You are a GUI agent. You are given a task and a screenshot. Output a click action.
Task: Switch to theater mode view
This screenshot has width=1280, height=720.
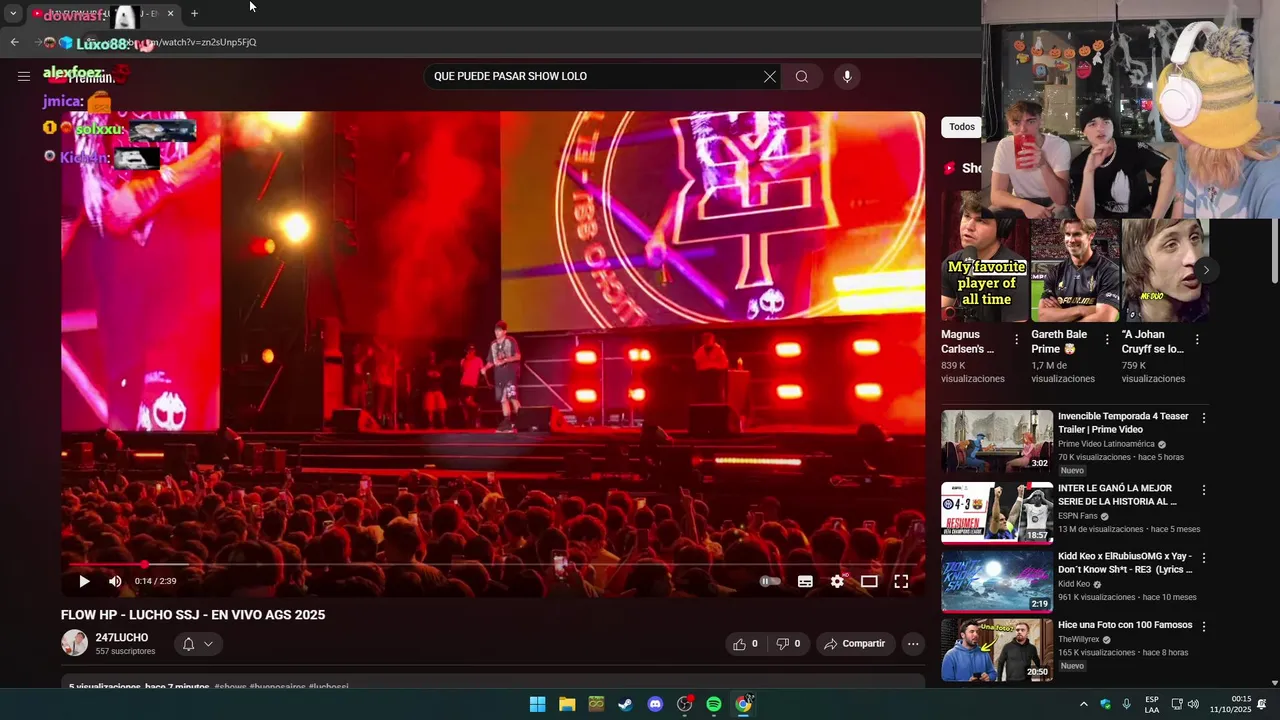pos(869,581)
